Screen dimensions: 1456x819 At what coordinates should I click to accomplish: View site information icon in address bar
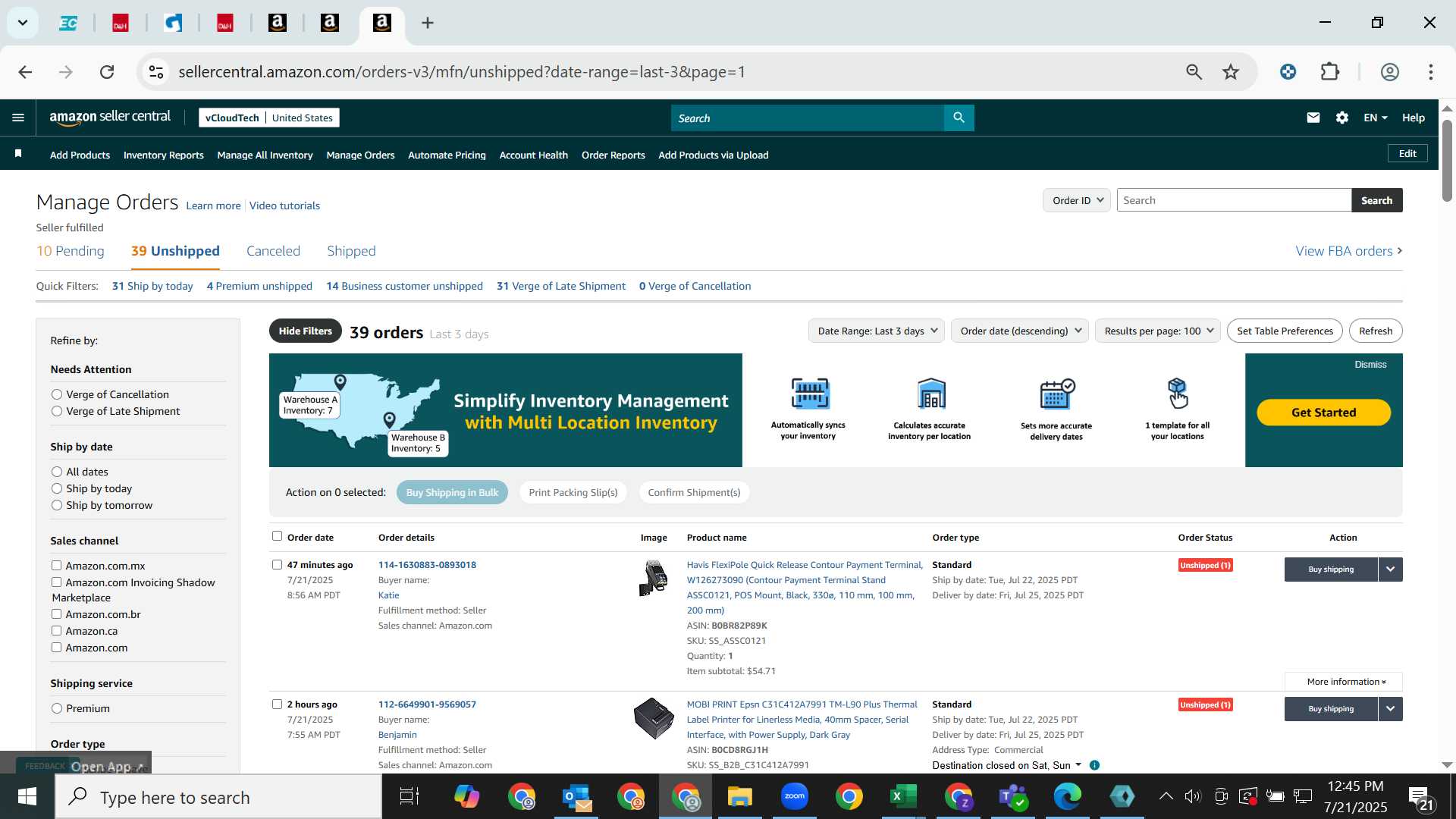(156, 72)
